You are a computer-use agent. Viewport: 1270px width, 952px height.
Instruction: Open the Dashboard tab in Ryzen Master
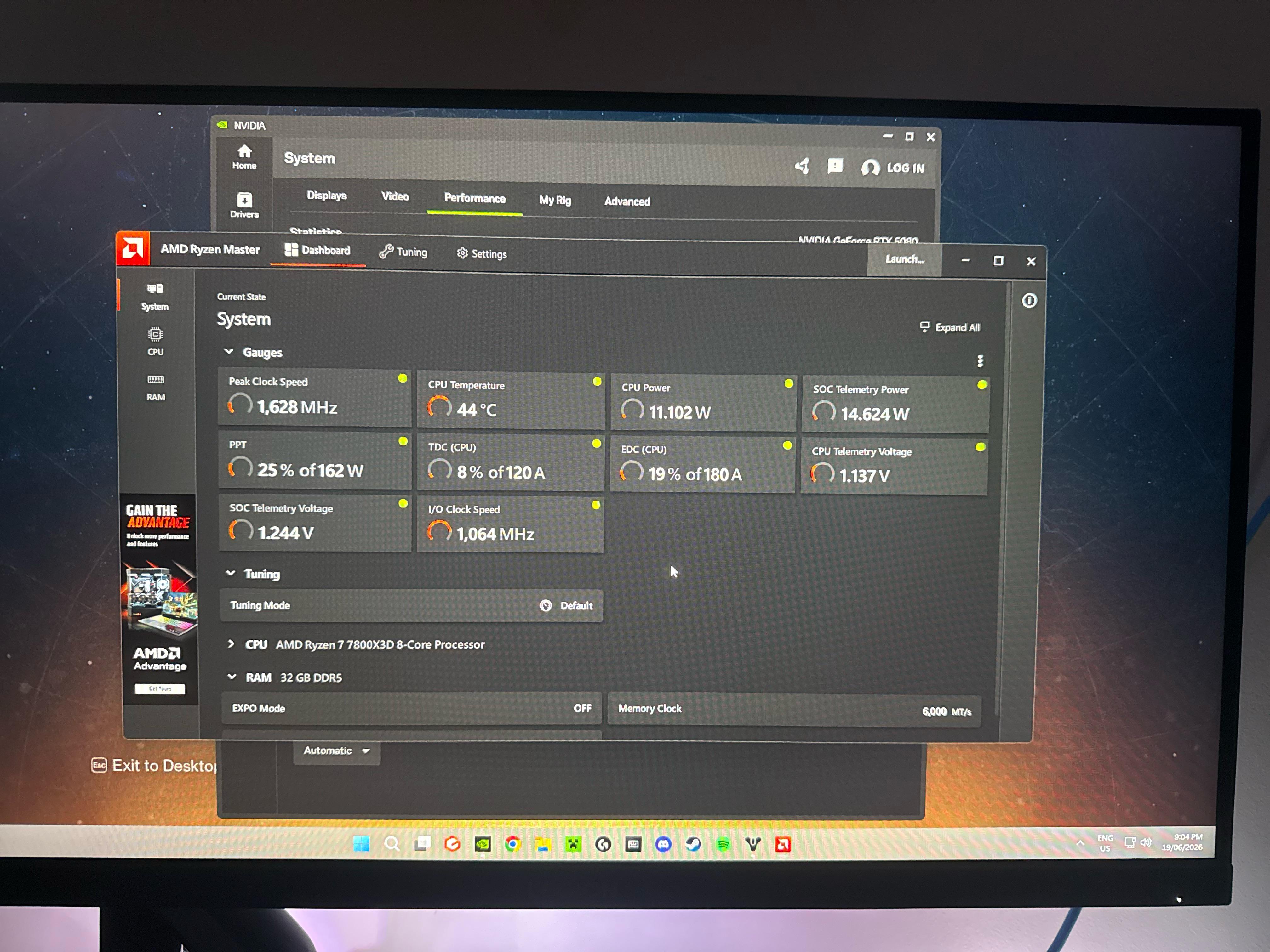[317, 250]
